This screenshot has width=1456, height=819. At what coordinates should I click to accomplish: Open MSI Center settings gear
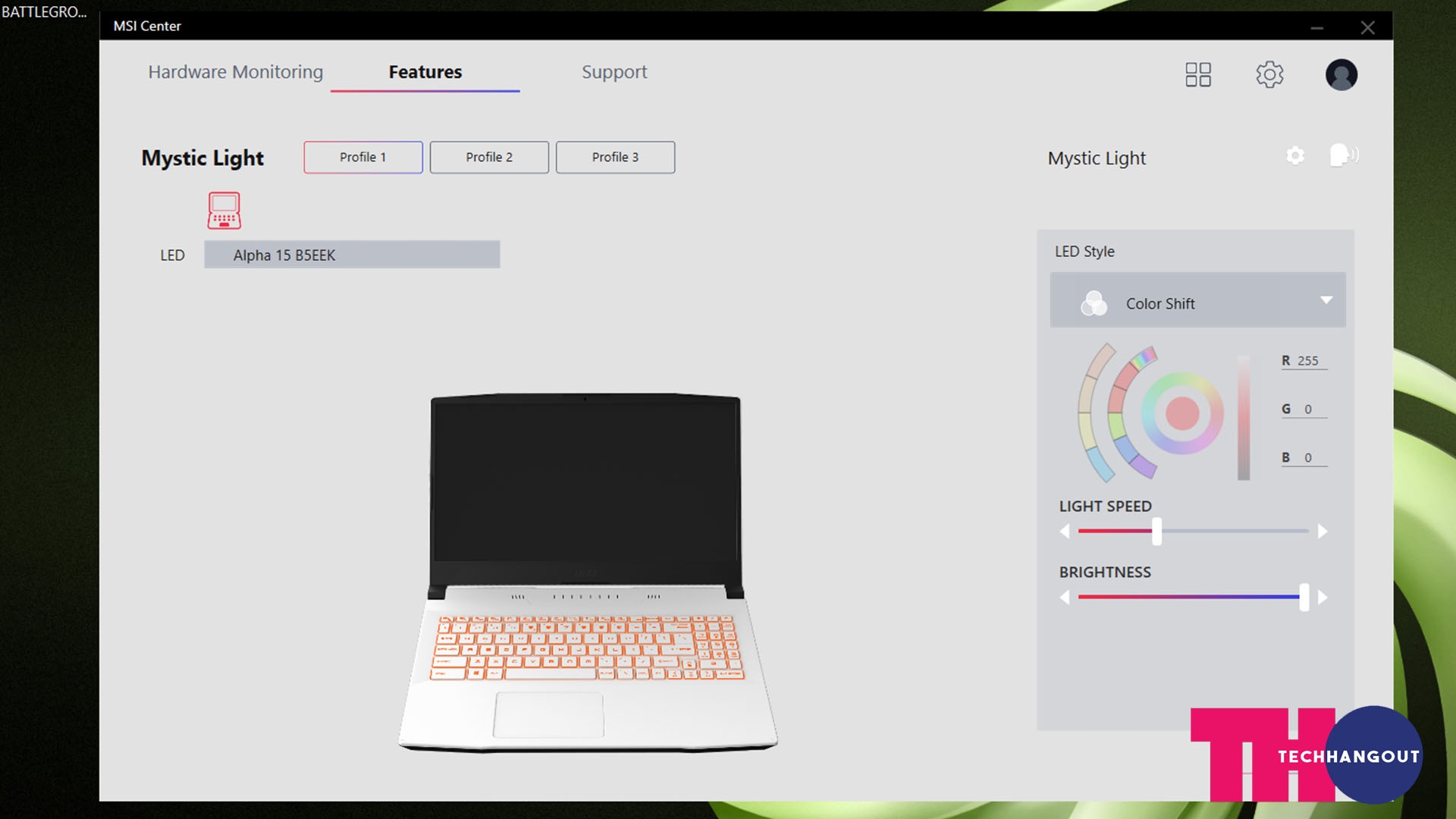coord(1269,74)
